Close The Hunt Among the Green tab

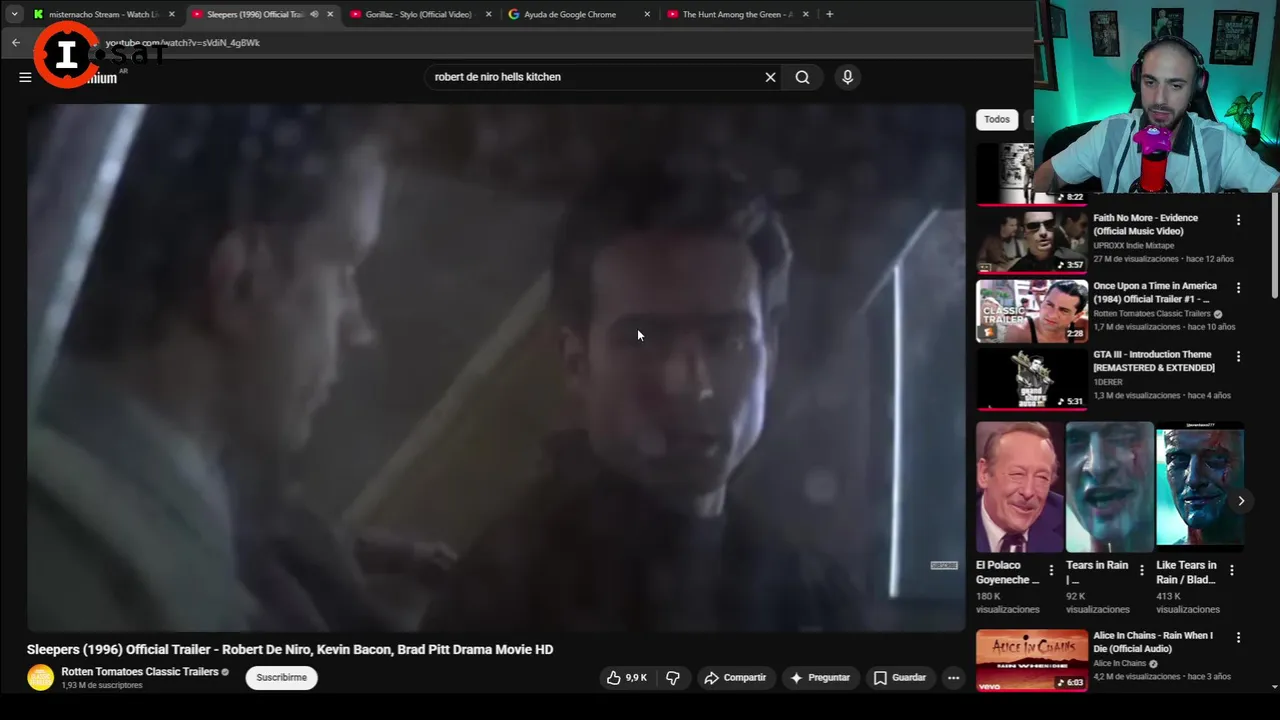[x=806, y=14]
